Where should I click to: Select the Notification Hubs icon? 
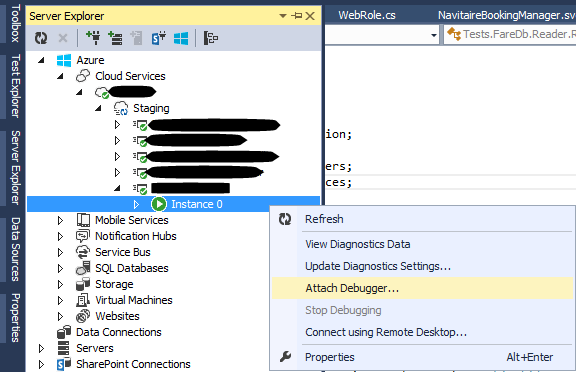pos(83,236)
